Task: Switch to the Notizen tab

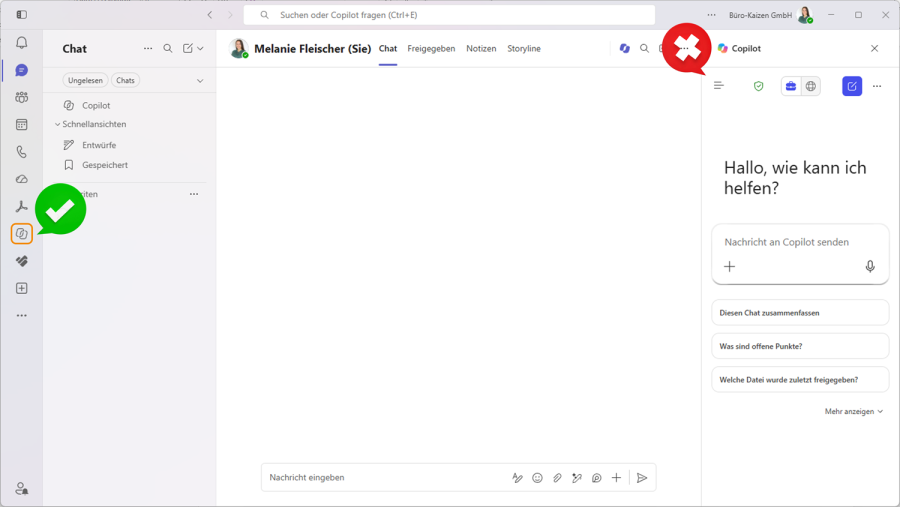Action: (x=481, y=49)
